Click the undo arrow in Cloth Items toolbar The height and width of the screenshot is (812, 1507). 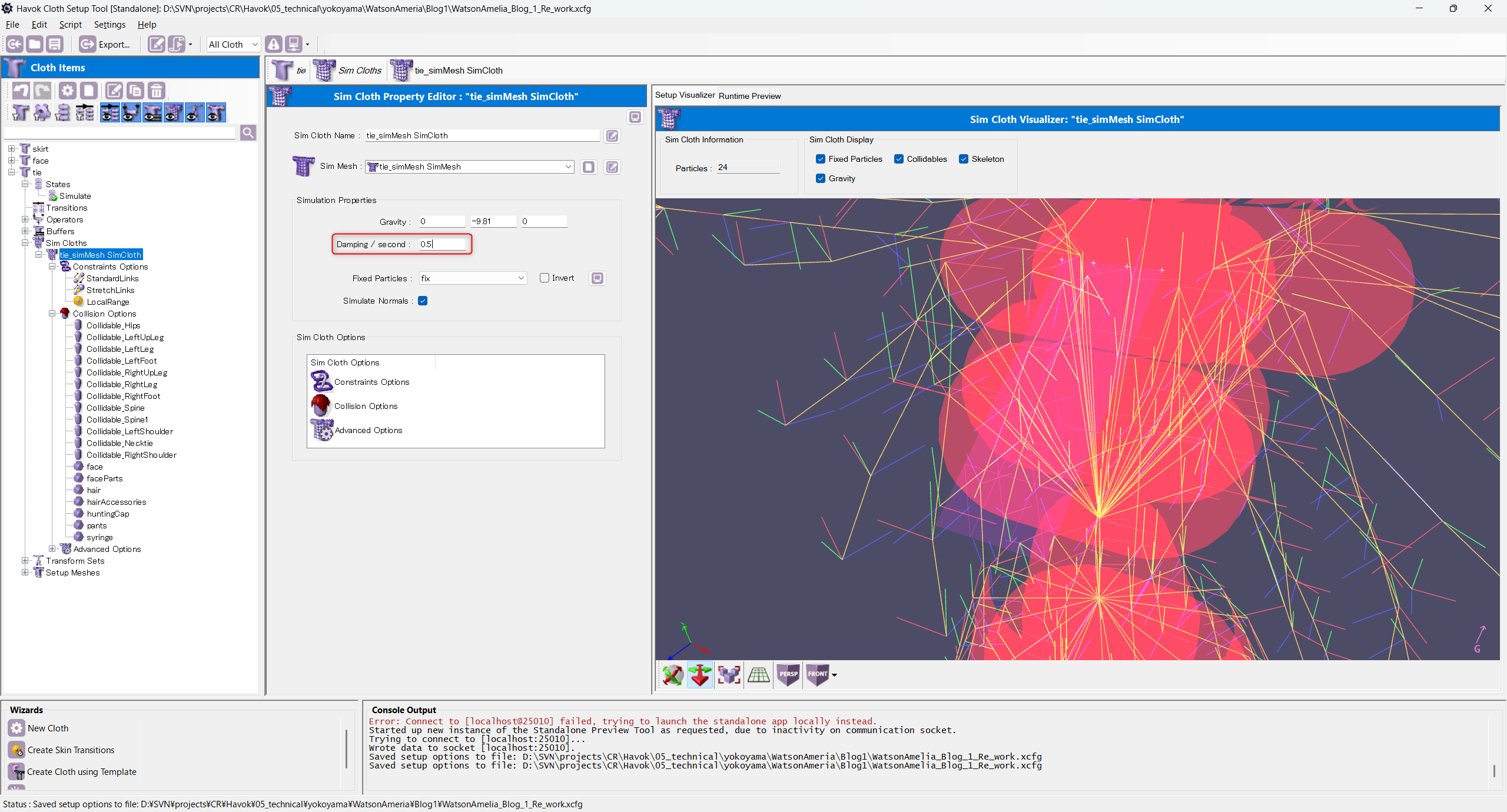point(21,91)
